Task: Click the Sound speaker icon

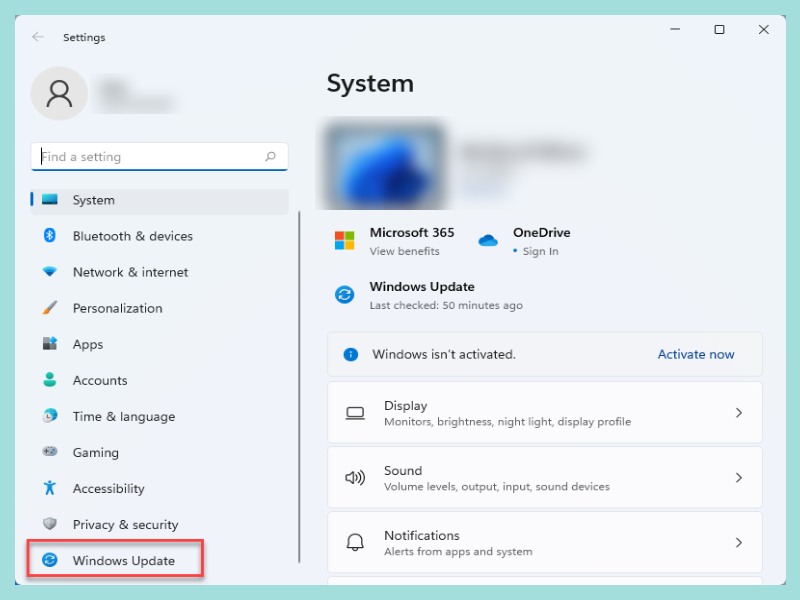Action: pos(355,478)
